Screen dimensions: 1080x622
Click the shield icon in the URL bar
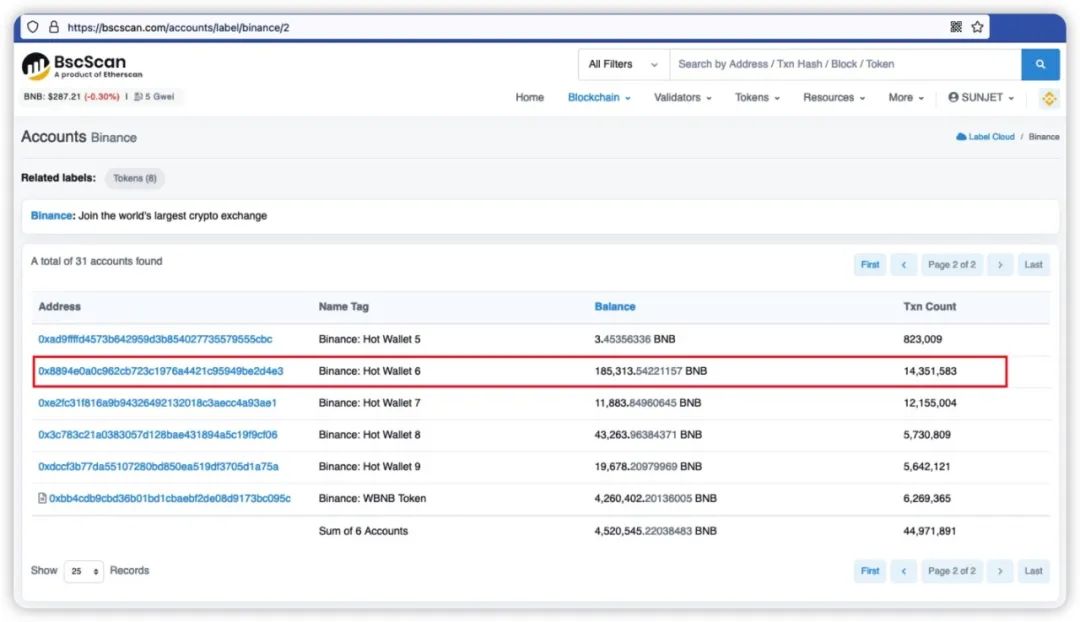(33, 27)
